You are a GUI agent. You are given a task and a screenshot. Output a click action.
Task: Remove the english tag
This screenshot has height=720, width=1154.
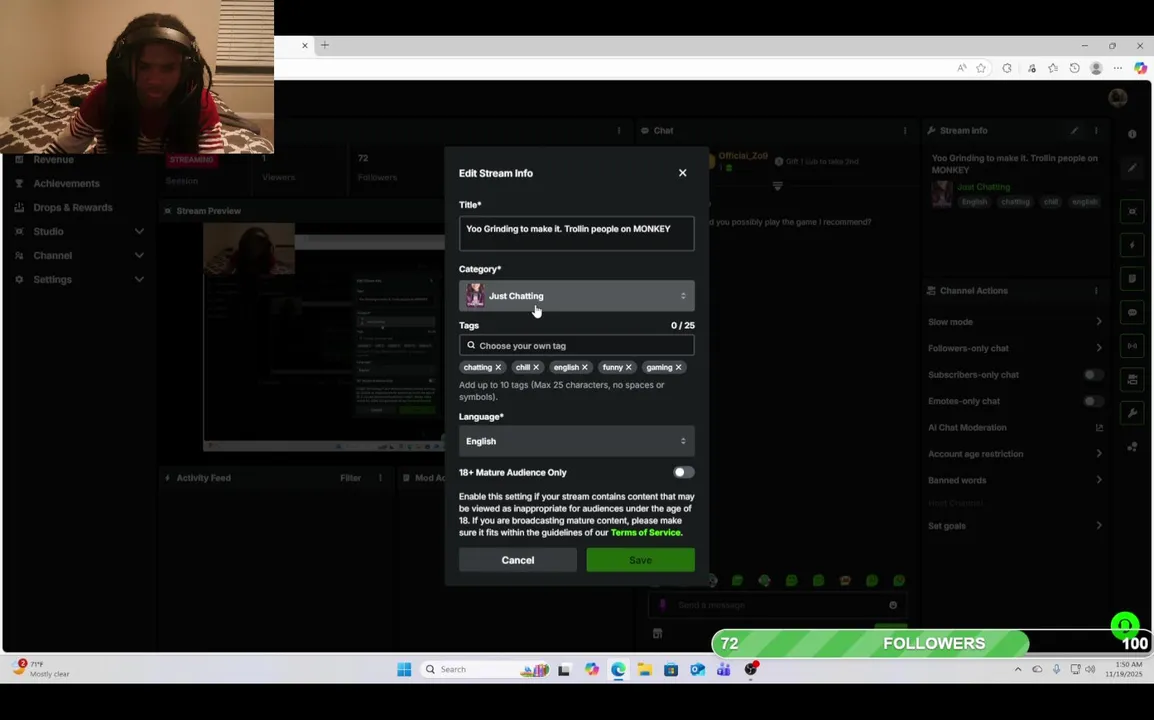585,367
